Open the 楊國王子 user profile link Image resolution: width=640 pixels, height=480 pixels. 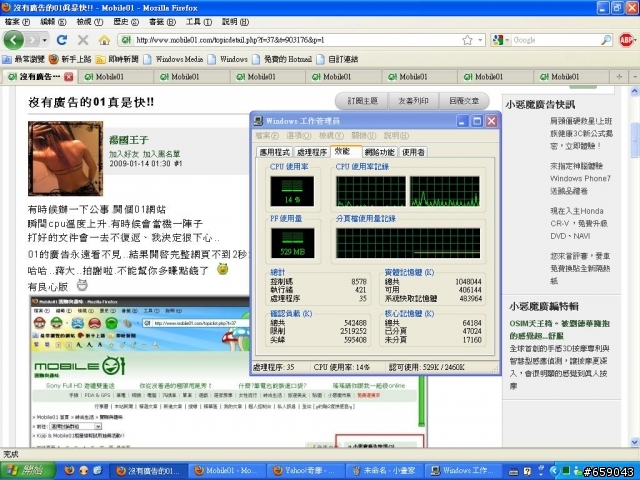[x=129, y=140]
